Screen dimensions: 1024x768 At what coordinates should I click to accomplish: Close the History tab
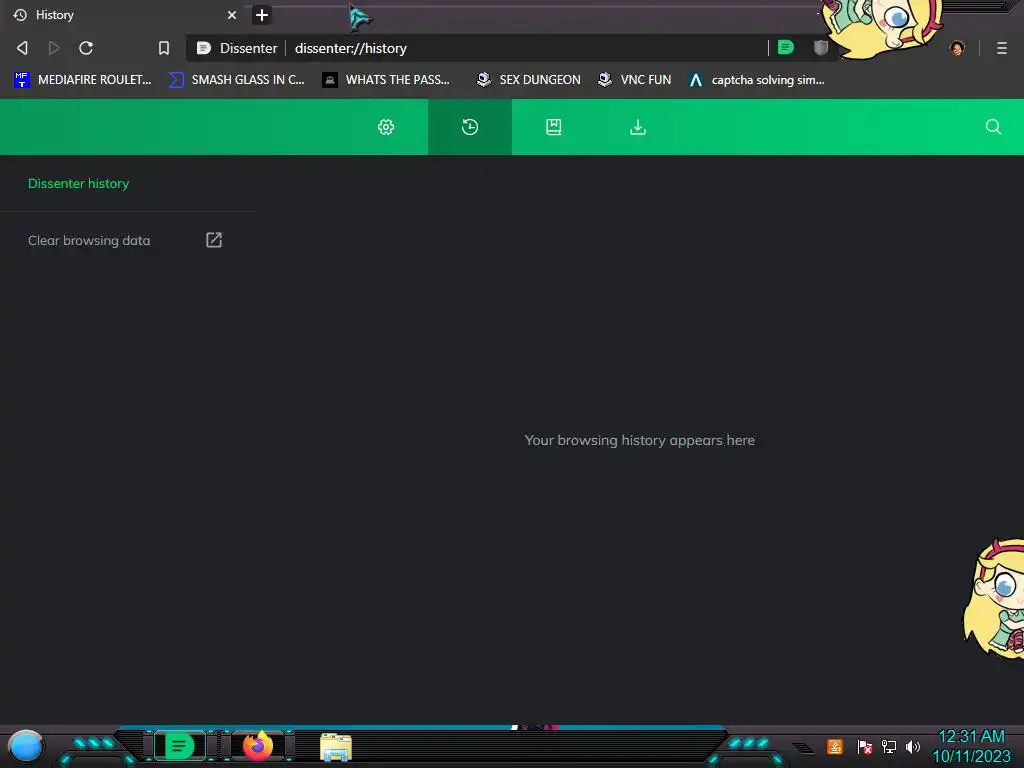pyautogui.click(x=232, y=15)
